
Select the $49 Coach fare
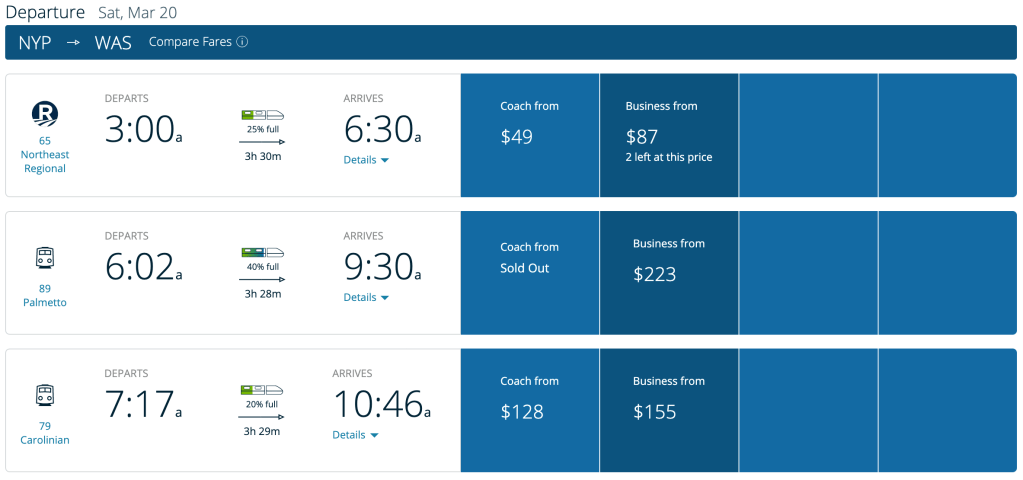[x=530, y=135]
